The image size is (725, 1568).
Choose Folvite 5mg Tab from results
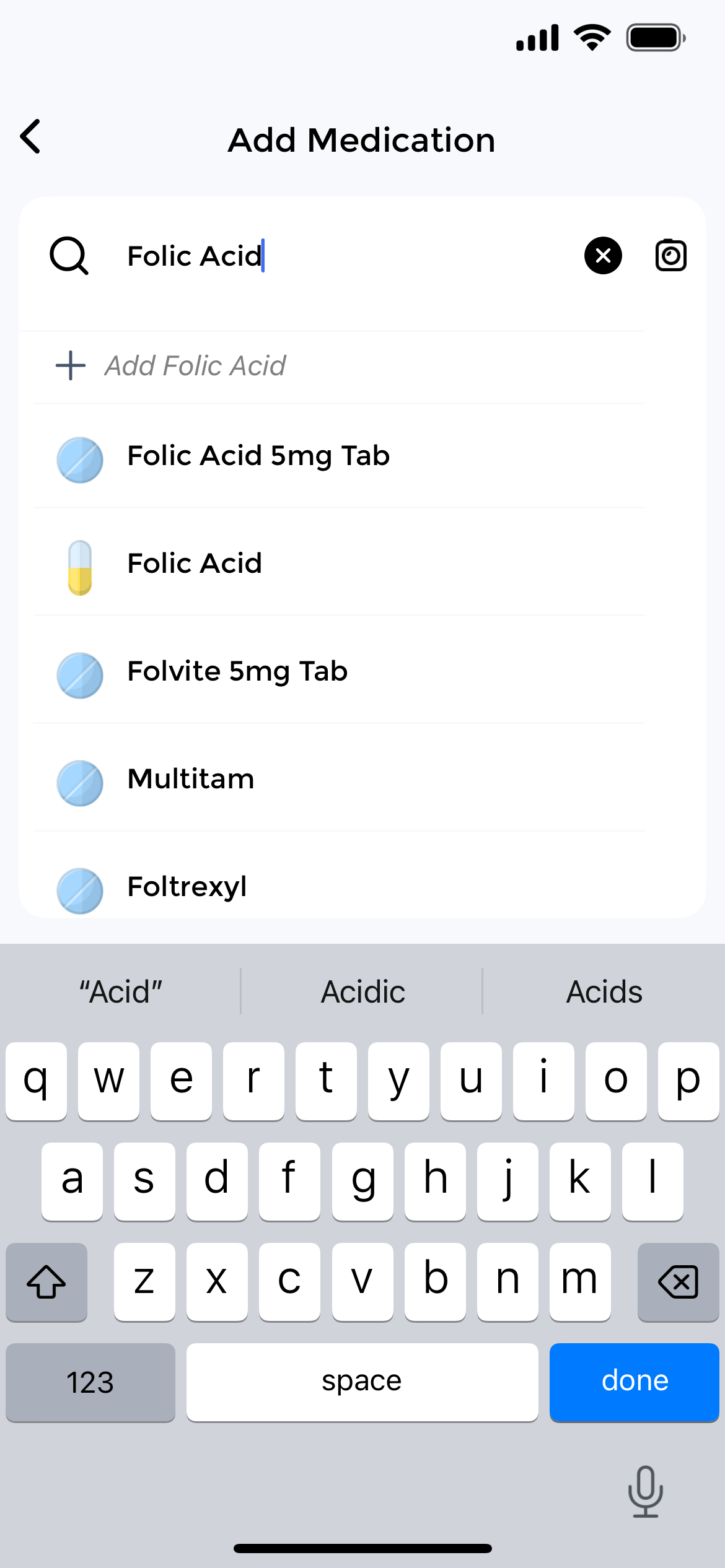pos(237,672)
